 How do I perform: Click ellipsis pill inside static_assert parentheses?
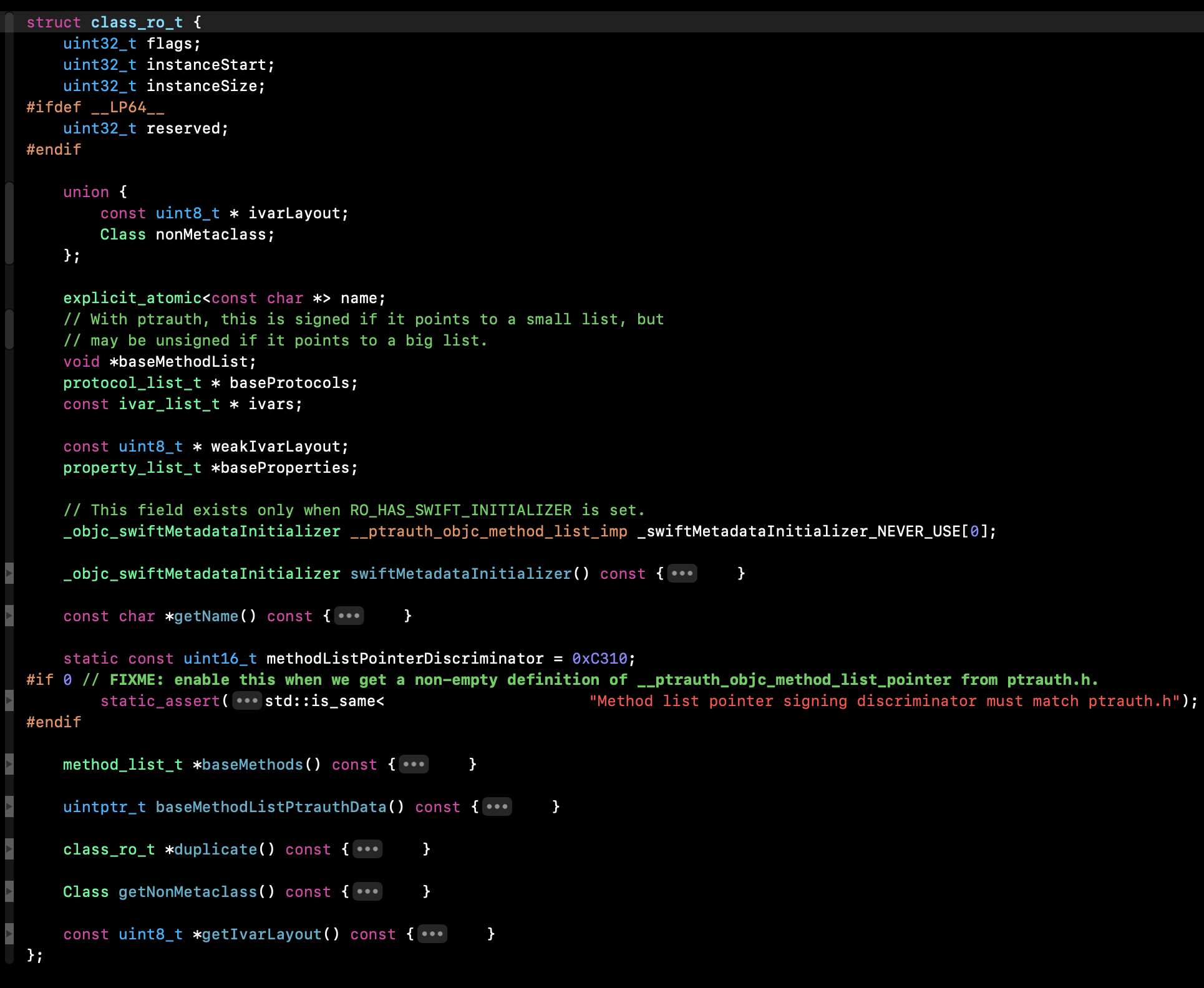point(246,700)
